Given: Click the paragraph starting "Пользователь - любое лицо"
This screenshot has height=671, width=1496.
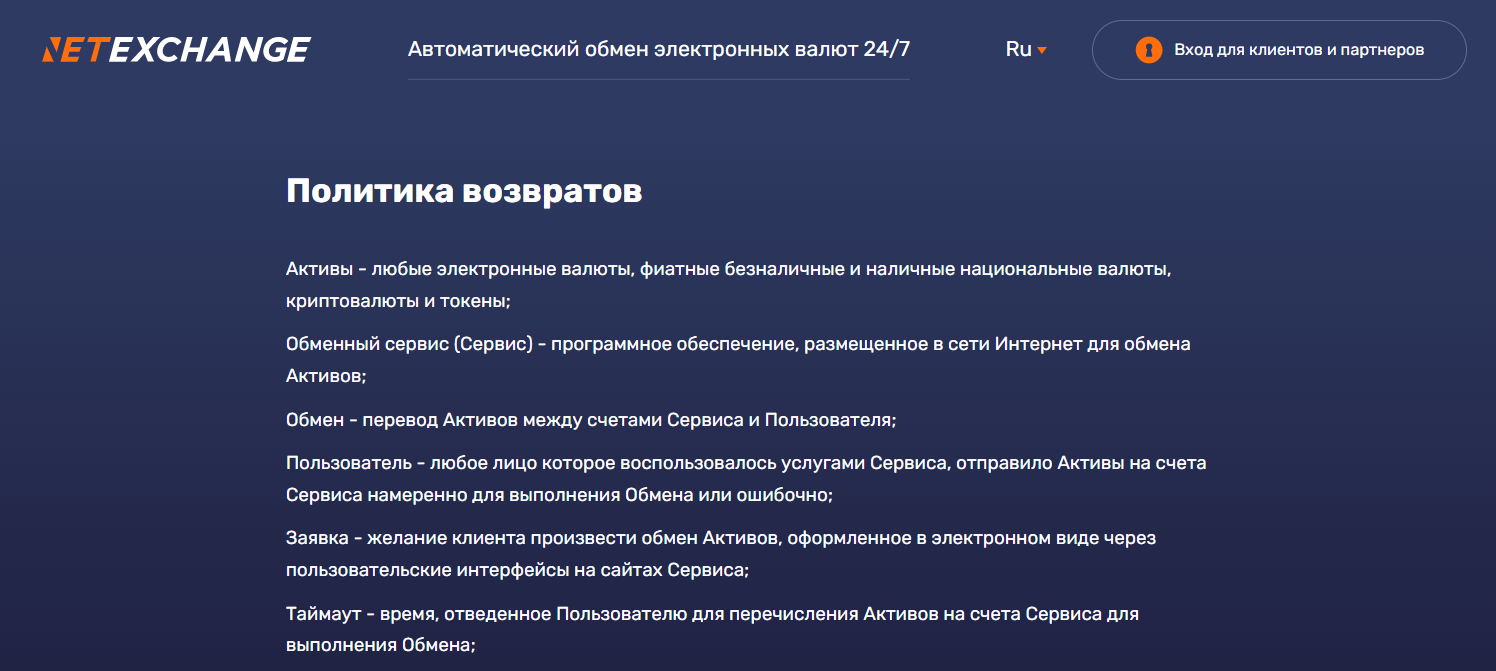Looking at the screenshot, I should coord(746,479).
